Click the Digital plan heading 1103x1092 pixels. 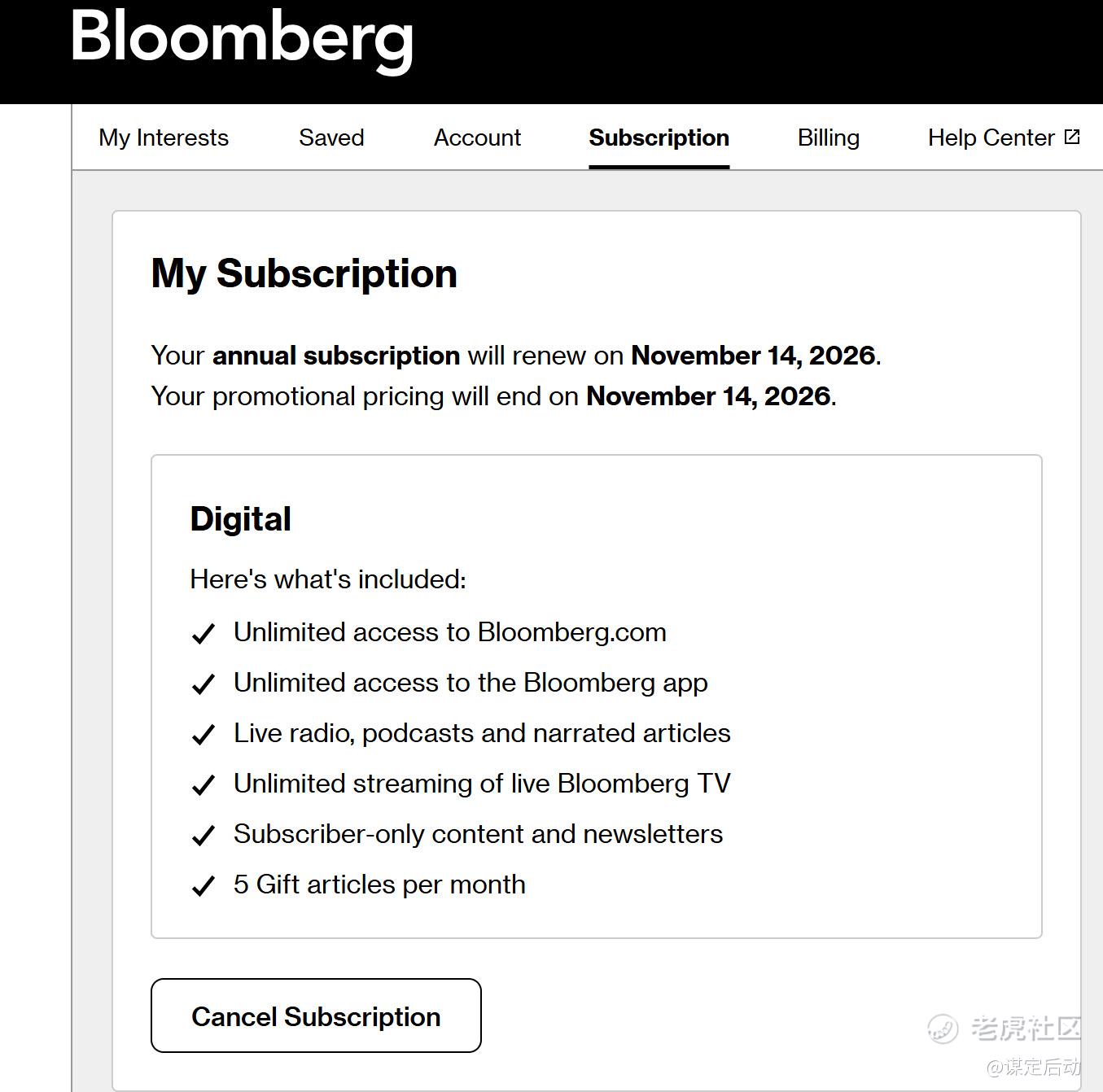pyautogui.click(x=240, y=519)
